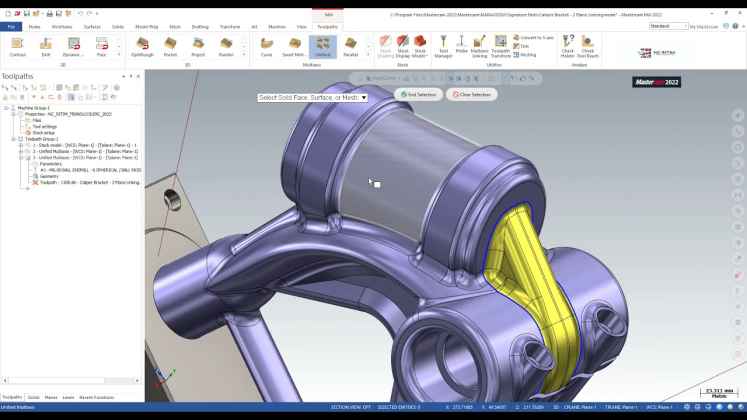Open the Tool Manager utility

(x=443, y=46)
